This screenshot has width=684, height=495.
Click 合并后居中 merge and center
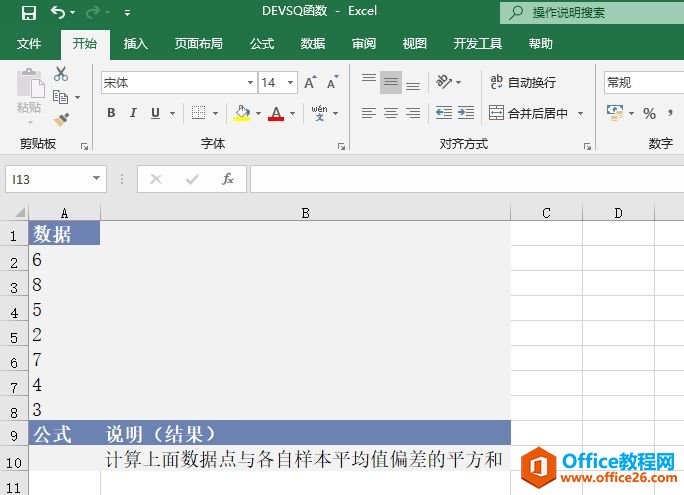[528, 113]
